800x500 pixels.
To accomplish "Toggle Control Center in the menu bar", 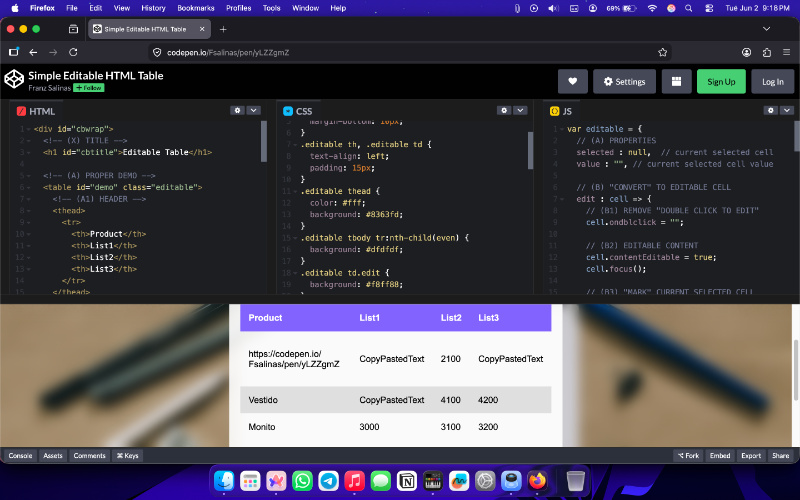I will coord(709,8).
